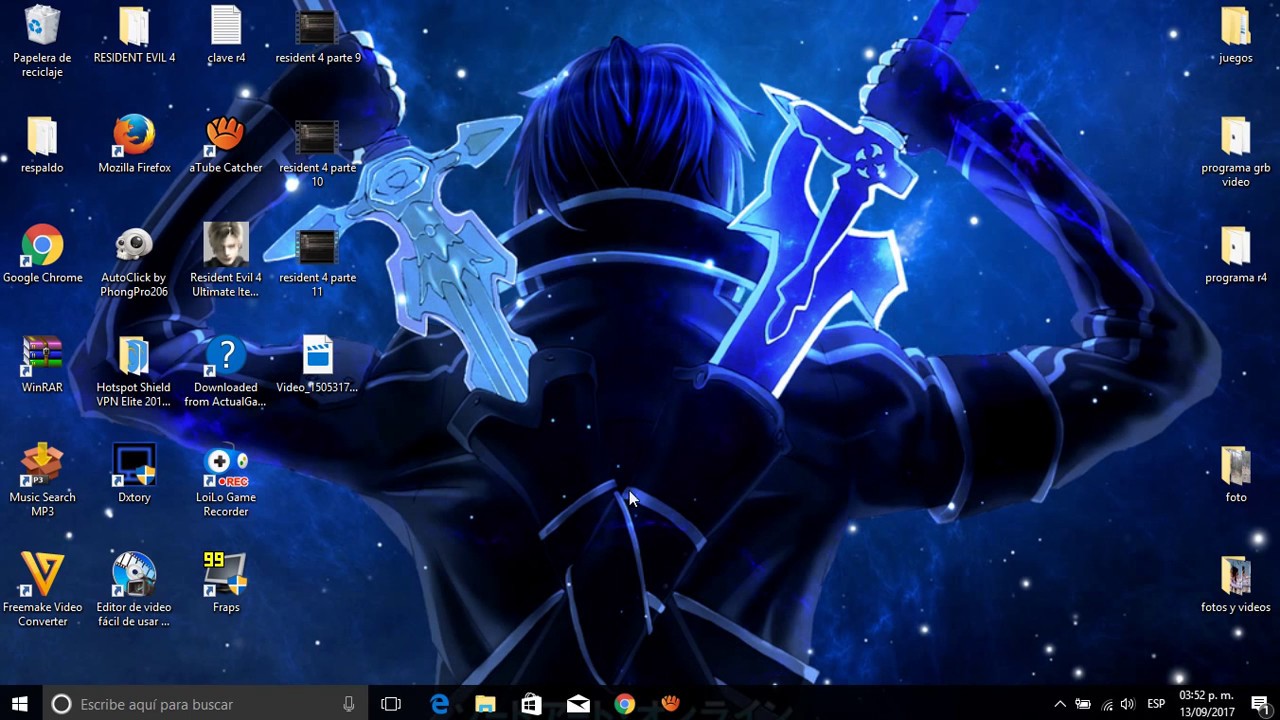
Task: Open Microsoft Store from the taskbar
Action: 532,704
